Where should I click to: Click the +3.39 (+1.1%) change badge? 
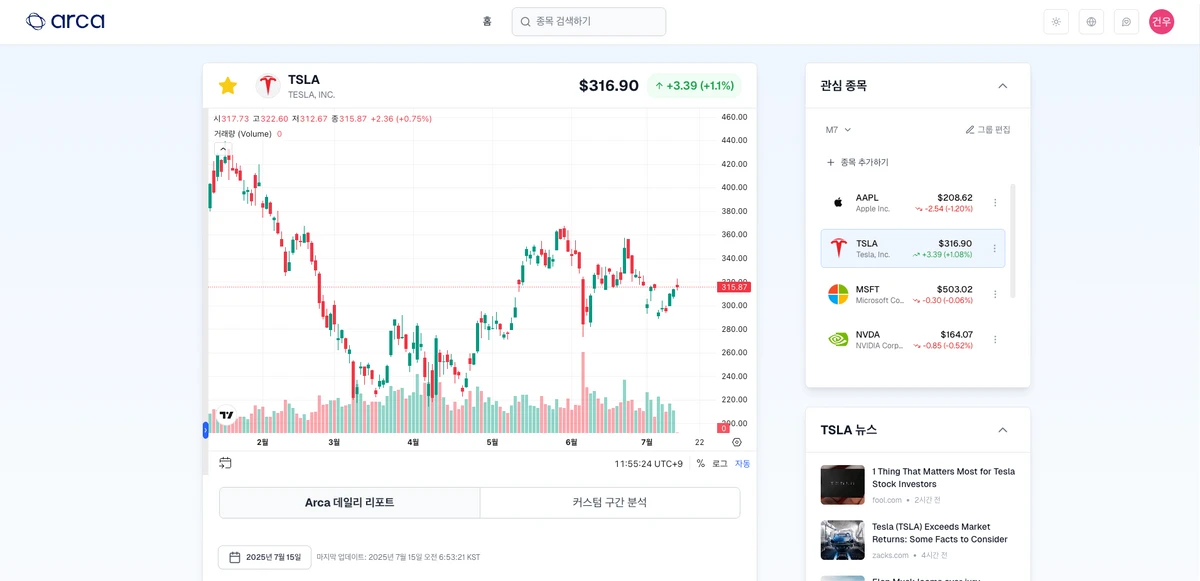pos(694,86)
